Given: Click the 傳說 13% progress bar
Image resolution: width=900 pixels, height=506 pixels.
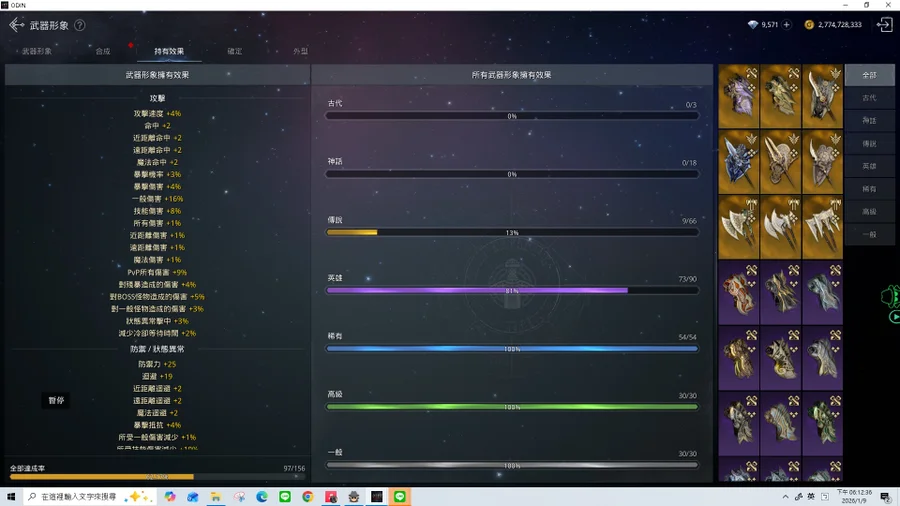Looking at the screenshot, I should click(512, 233).
